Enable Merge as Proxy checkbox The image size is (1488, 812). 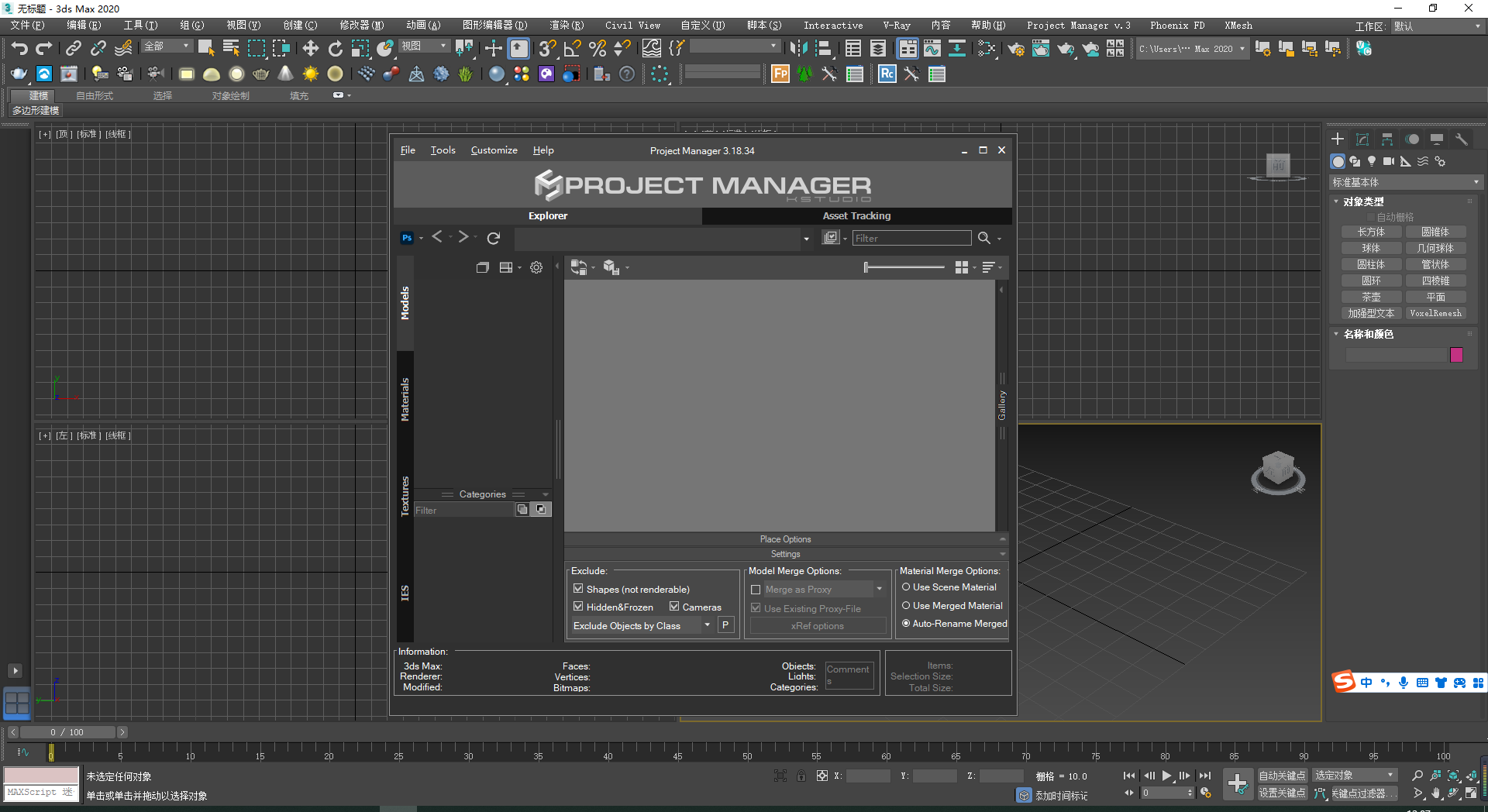pos(756,590)
